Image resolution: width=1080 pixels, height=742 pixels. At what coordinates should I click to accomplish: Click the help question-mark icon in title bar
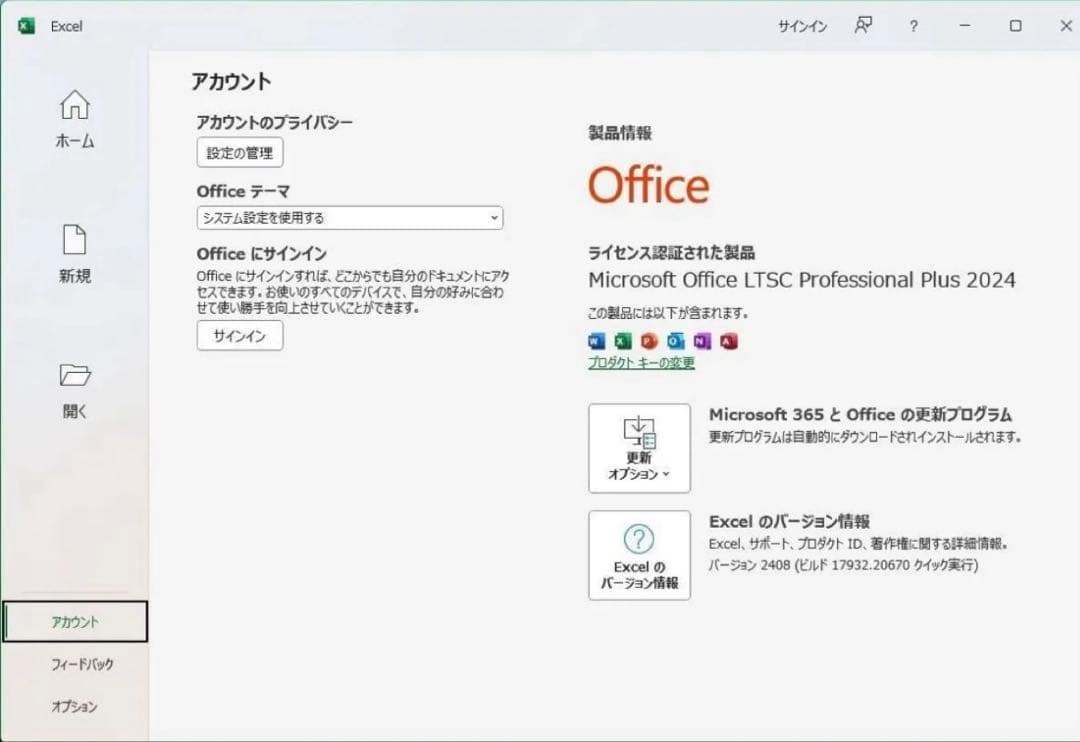tap(913, 26)
